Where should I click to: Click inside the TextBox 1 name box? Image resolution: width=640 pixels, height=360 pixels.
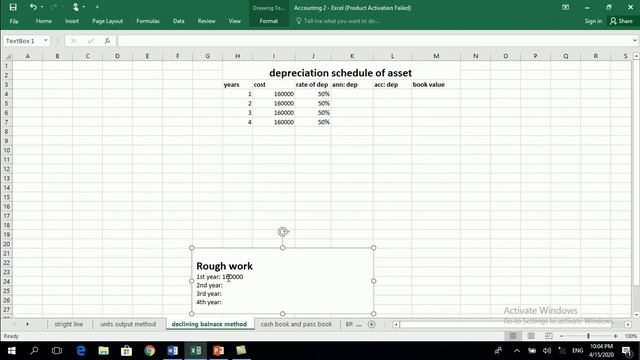[22, 41]
